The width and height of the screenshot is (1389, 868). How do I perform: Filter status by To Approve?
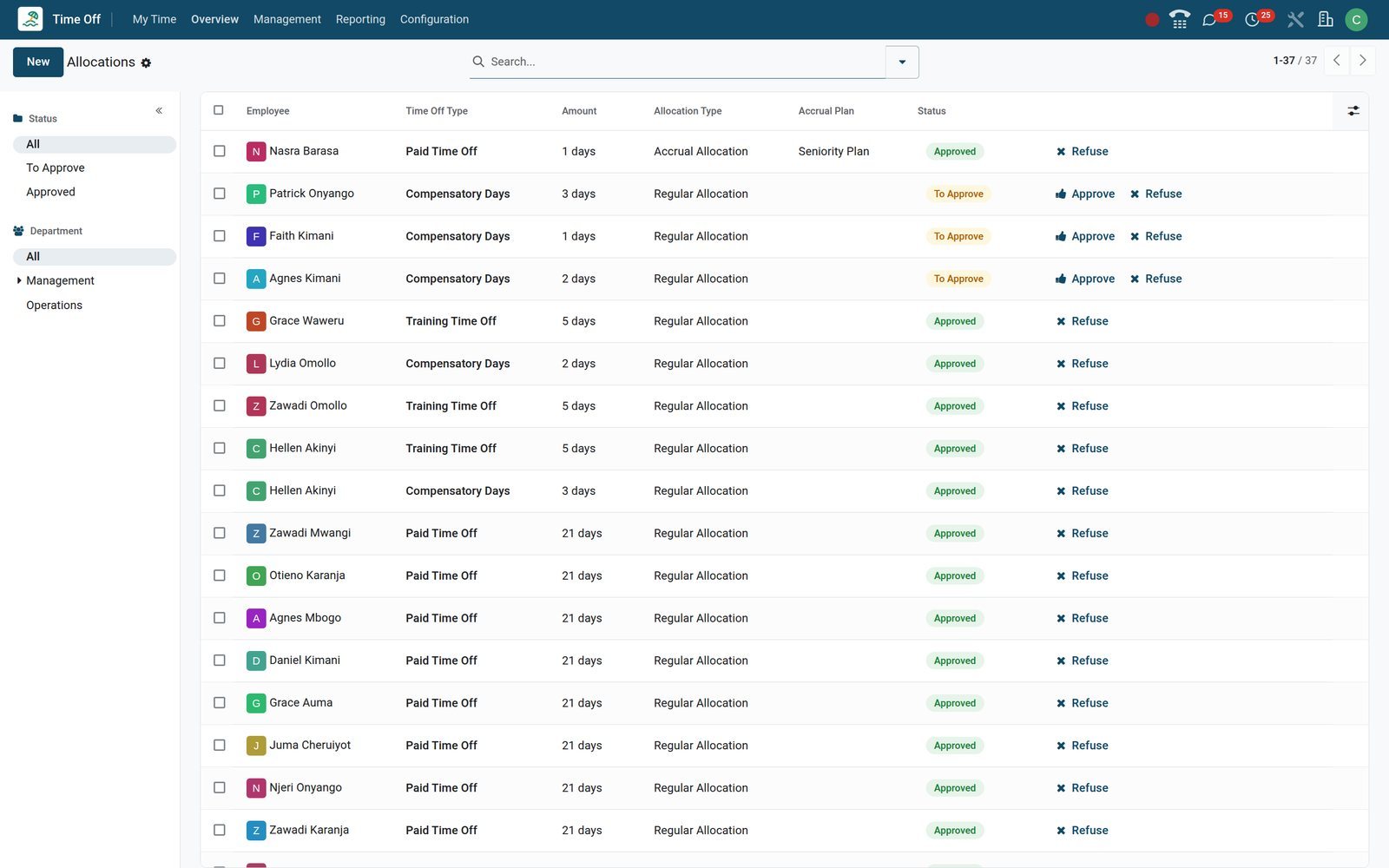click(x=56, y=168)
